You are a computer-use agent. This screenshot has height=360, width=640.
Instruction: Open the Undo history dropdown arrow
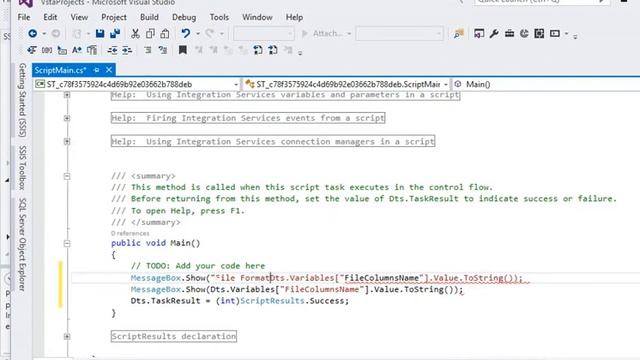[198, 34]
